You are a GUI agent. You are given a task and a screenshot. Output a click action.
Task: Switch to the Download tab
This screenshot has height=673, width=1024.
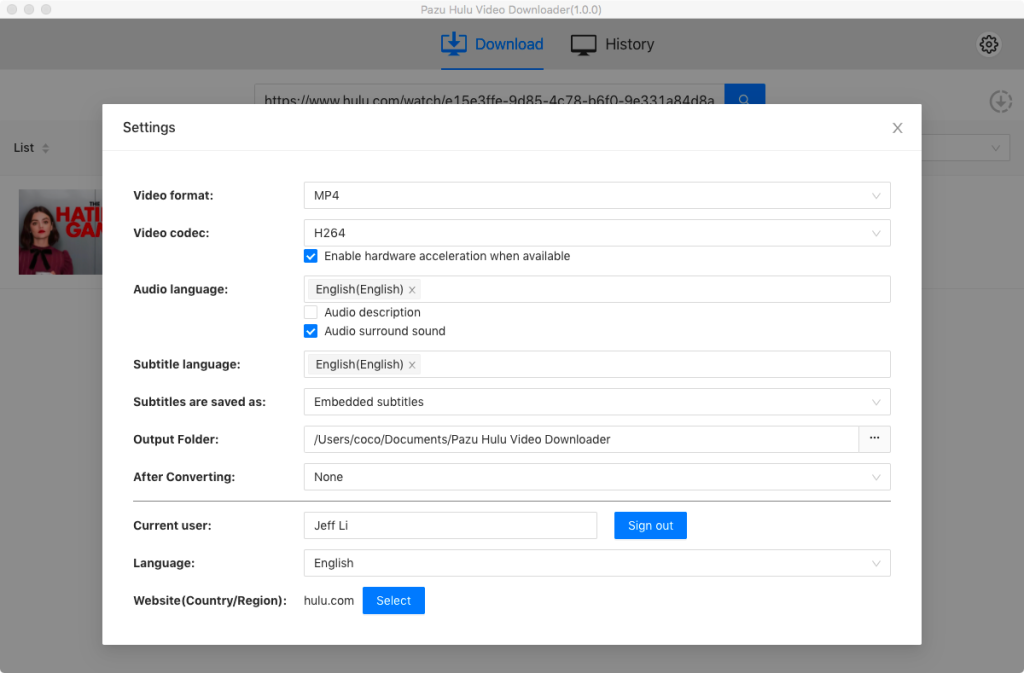coord(492,44)
